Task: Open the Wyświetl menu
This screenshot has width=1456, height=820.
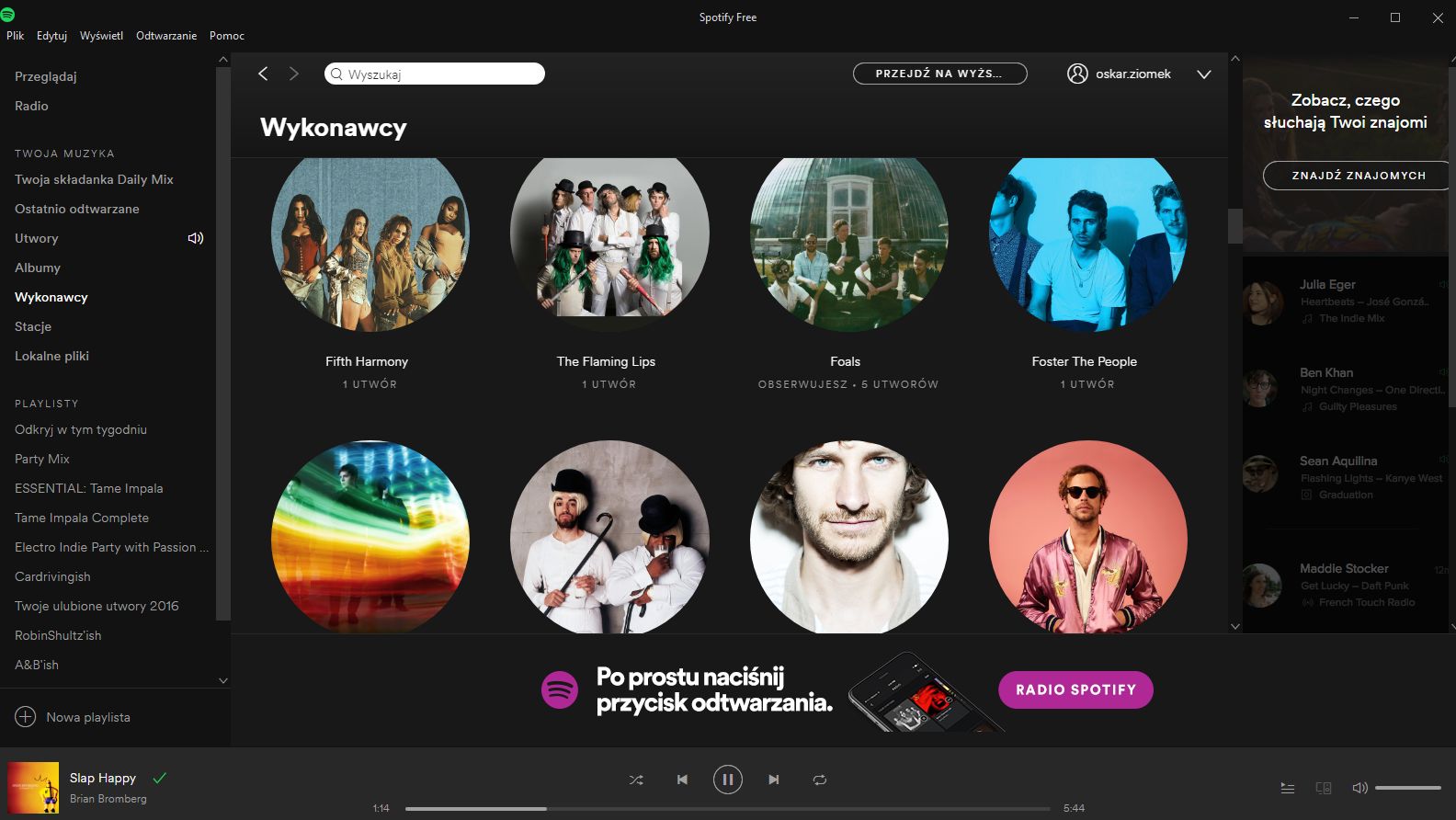Action: pos(101,36)
